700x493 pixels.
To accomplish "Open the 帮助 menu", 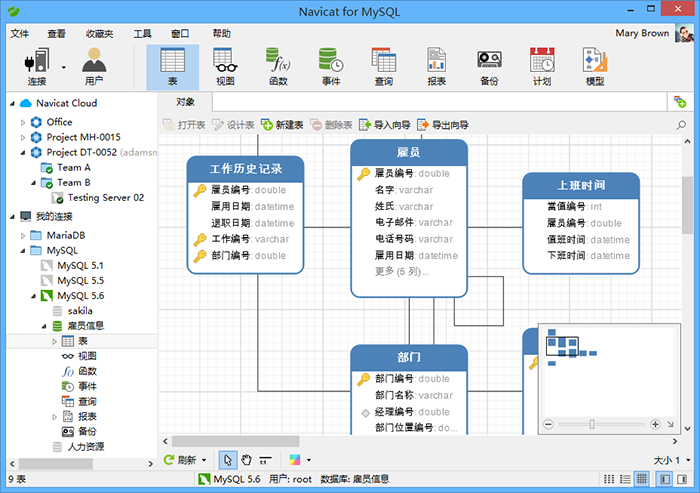I will tap(222, 33).
